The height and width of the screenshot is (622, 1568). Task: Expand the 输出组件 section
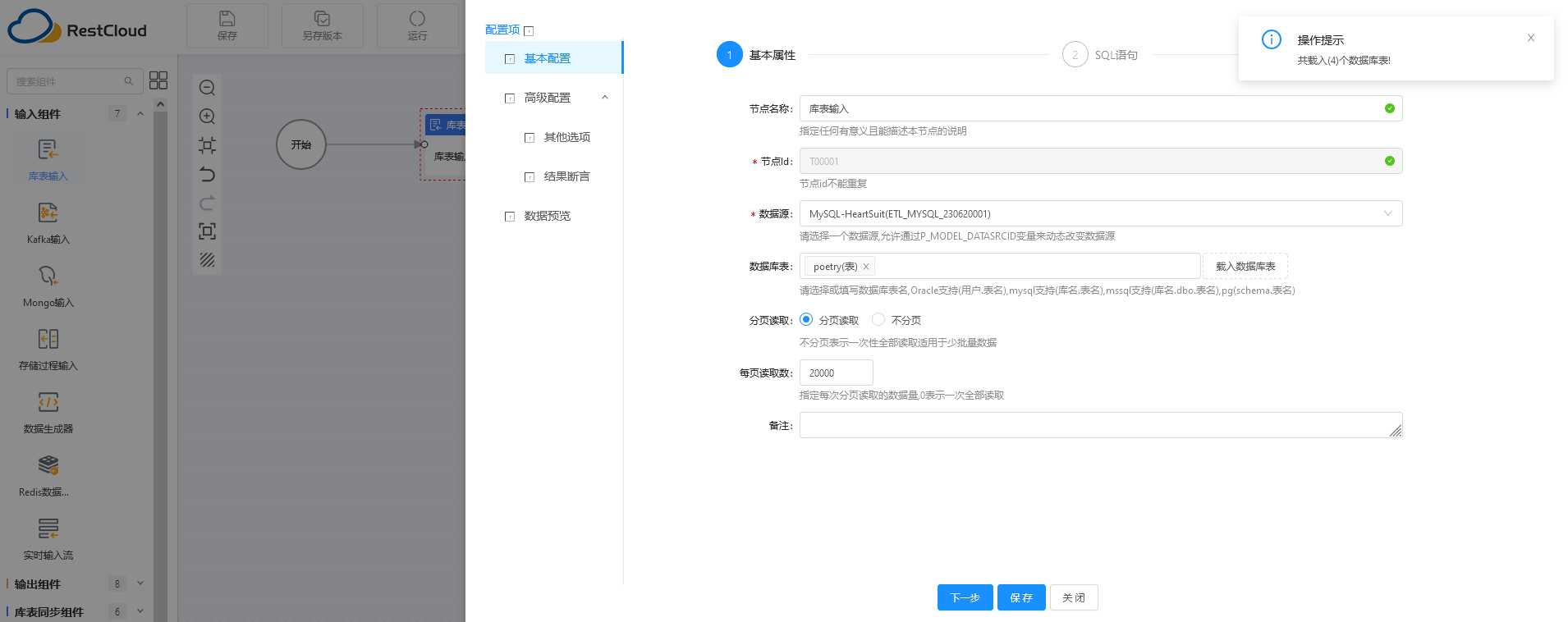pyautogui.click(x=140, y=583)
